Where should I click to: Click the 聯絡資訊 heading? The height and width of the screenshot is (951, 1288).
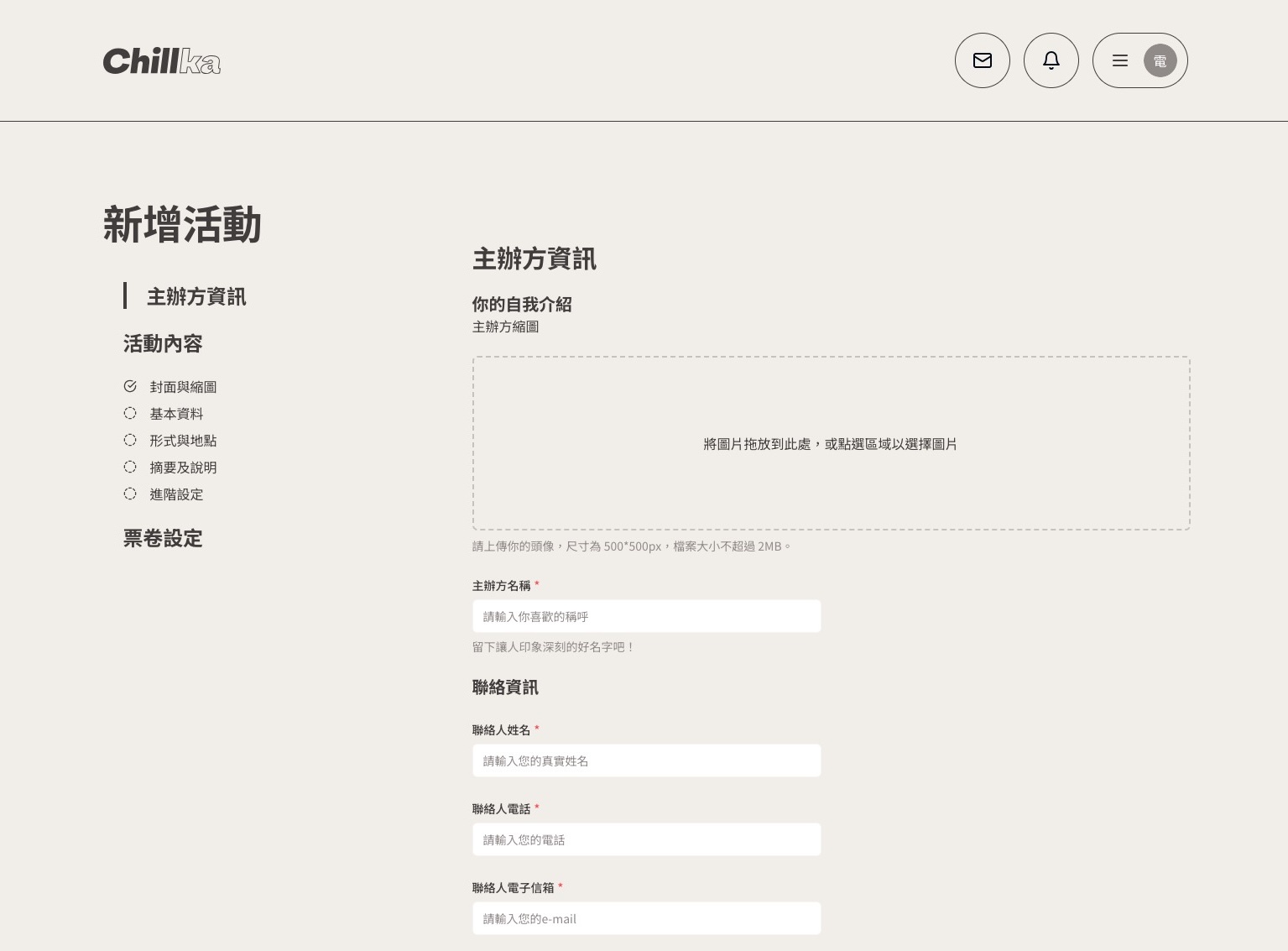(x=505, y=687)
